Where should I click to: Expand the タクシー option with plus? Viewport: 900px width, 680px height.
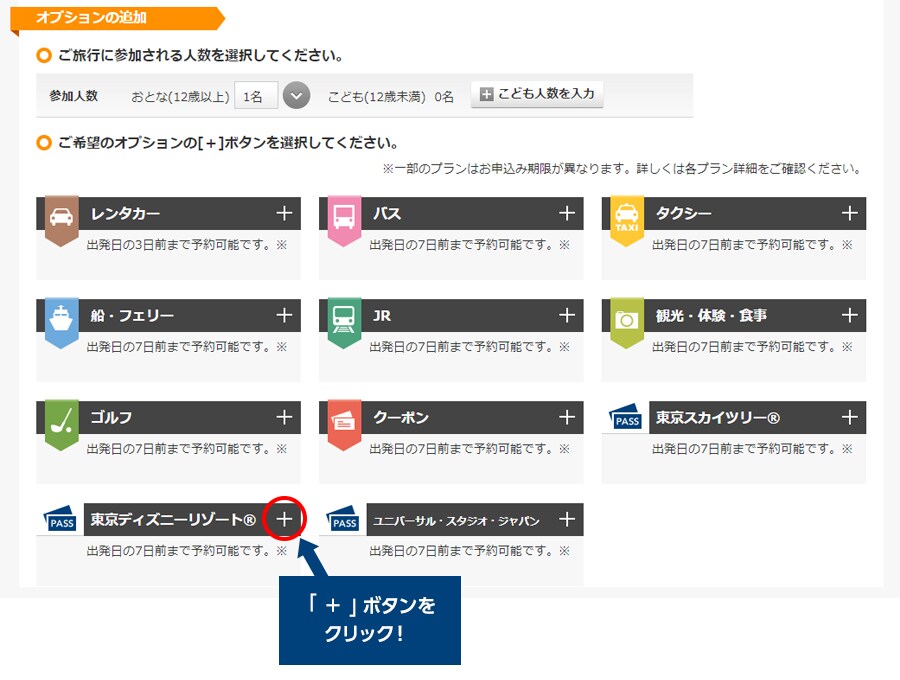point(850,213)
